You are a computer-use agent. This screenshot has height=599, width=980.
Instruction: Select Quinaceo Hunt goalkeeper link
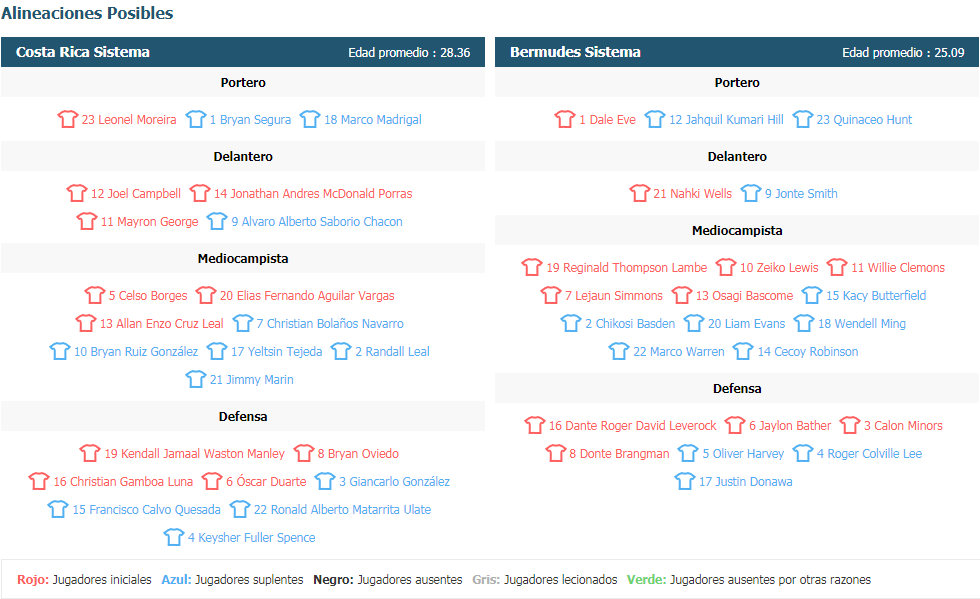pyautogui.click(x=864, y=119)
